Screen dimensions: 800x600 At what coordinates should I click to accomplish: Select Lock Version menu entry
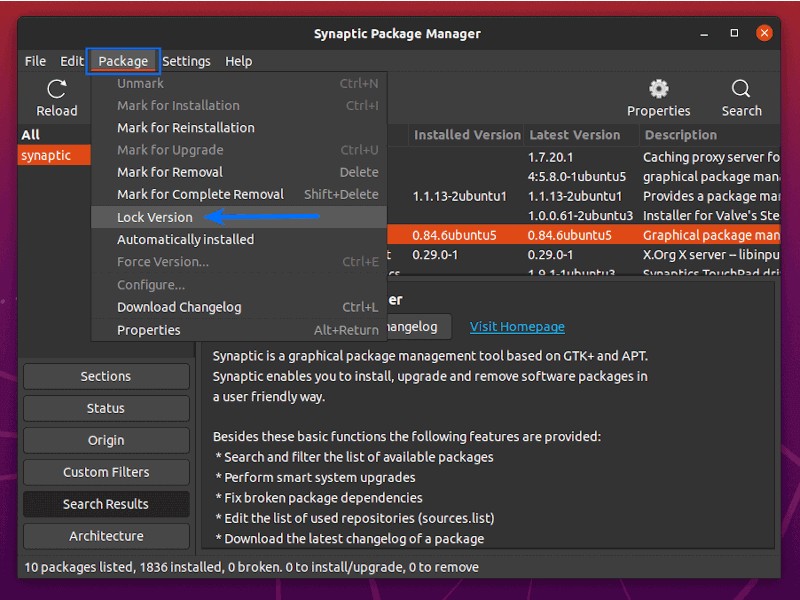pos(155,217)
